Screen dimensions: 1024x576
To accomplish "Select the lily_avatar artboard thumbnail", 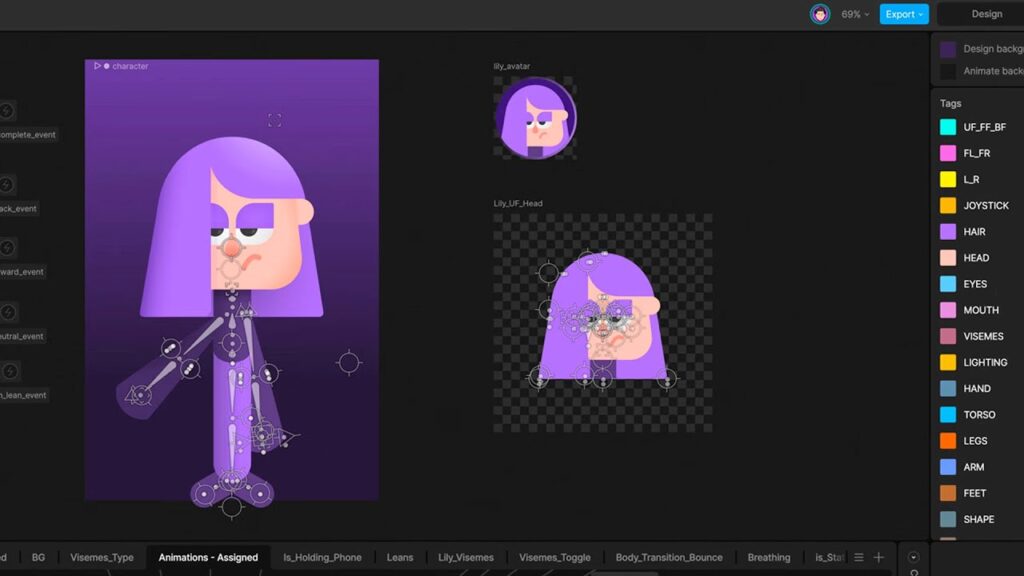I will [x=535, y=118].
